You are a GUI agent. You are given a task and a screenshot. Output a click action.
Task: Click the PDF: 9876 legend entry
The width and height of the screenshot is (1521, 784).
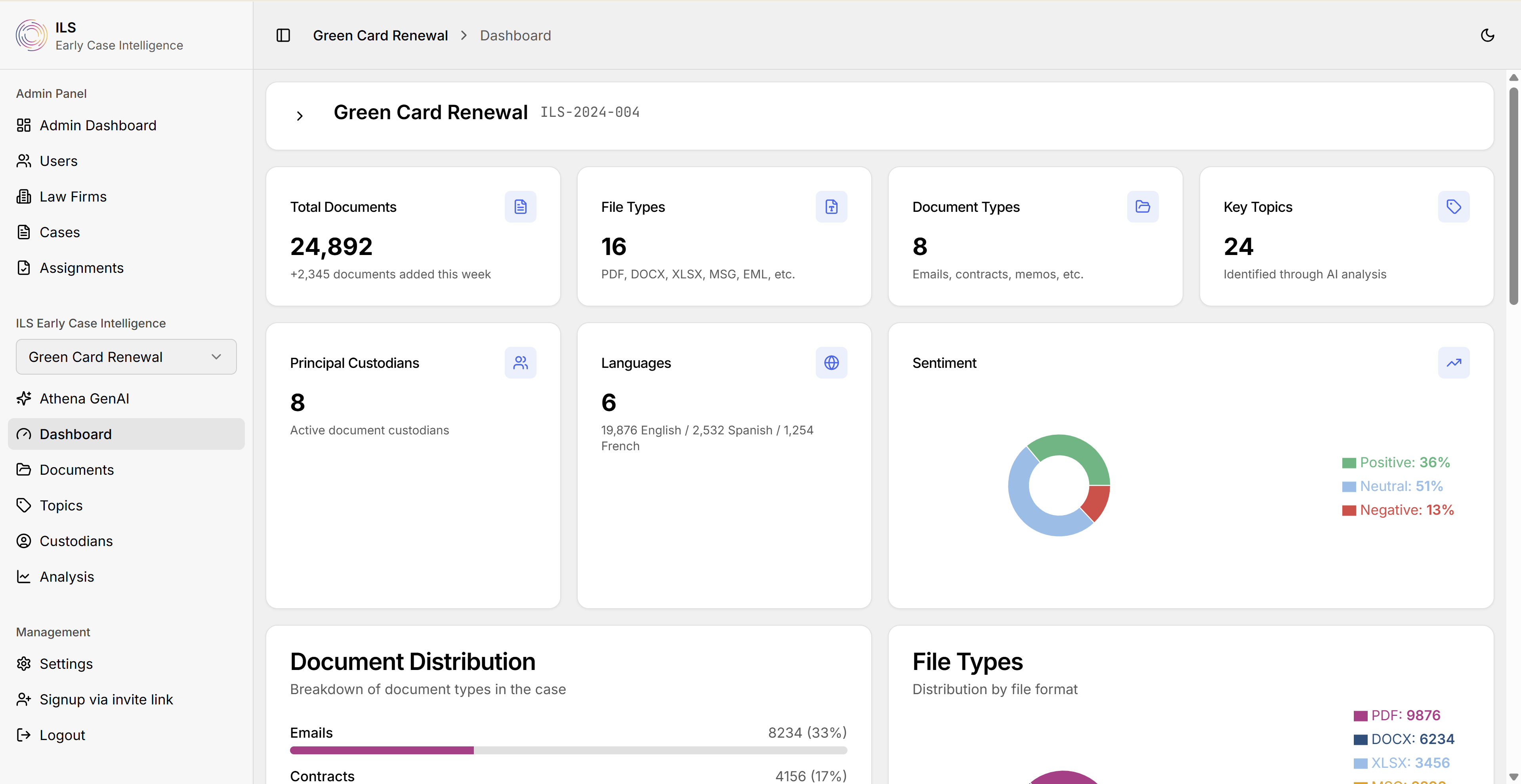pyautogui.click(x=1397, y=715)
